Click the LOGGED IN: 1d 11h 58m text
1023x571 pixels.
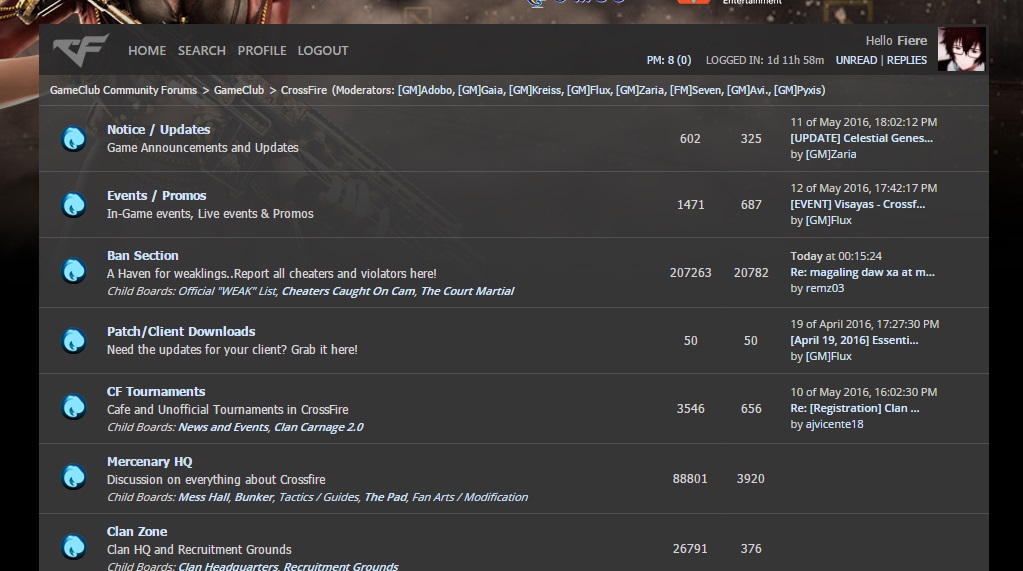tap(765, 60)
